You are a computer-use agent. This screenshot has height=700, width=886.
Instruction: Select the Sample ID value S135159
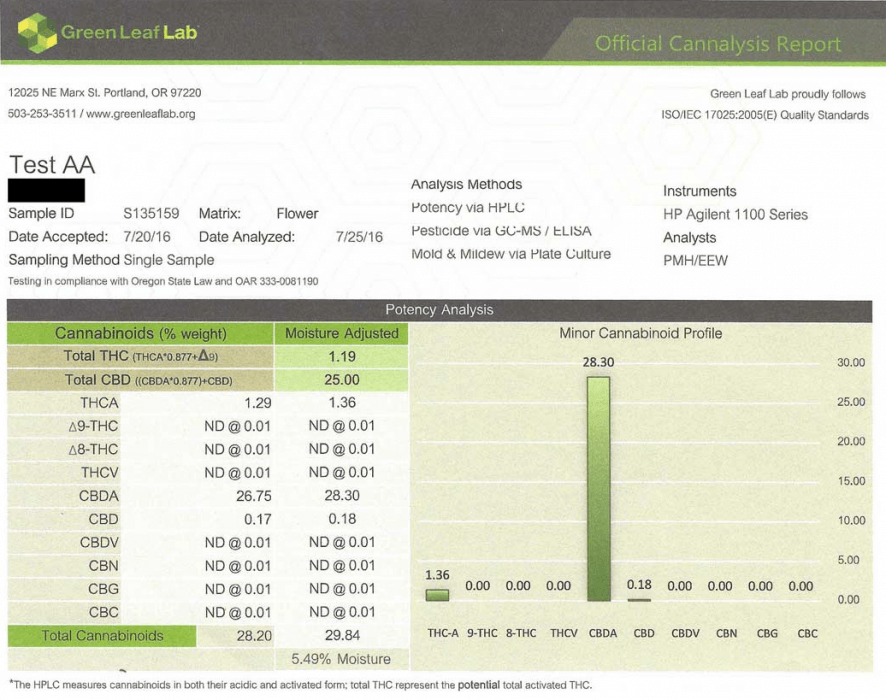pos(151,214)
